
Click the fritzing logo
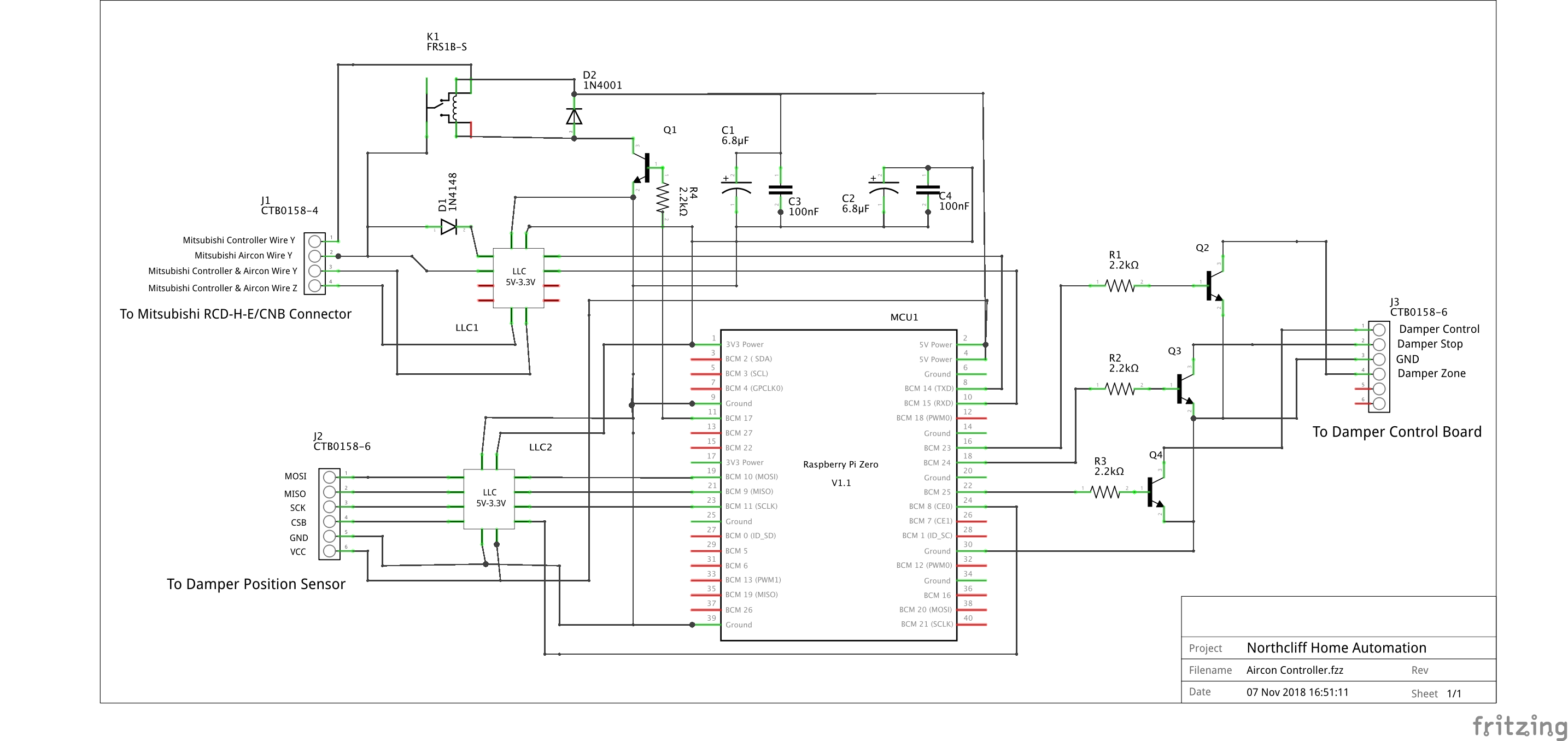pyautogui.click(x=1520, y=726)
